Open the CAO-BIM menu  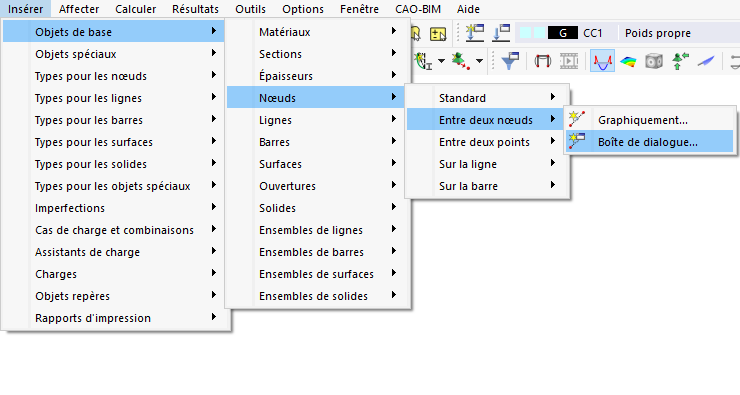(418, 9)
